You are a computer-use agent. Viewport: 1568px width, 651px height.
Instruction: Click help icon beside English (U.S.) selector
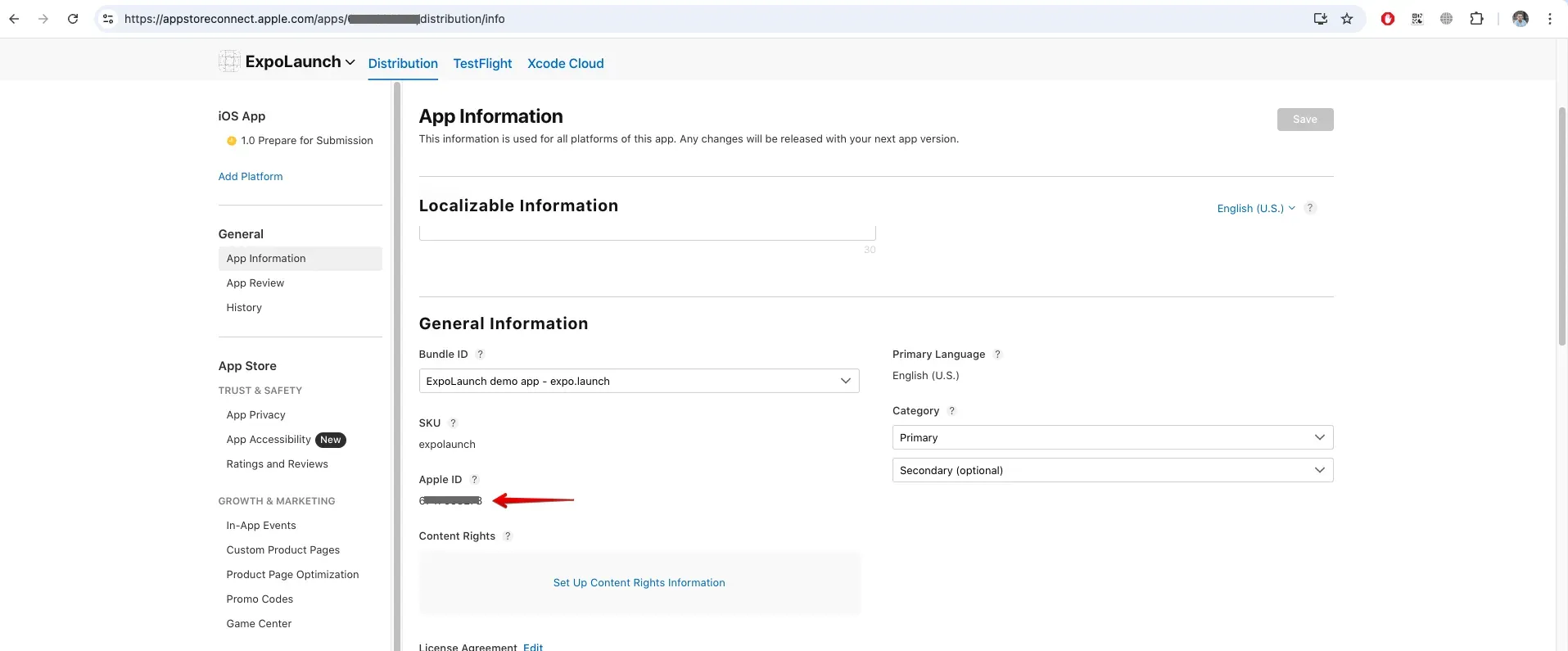tap(1310, 208)
